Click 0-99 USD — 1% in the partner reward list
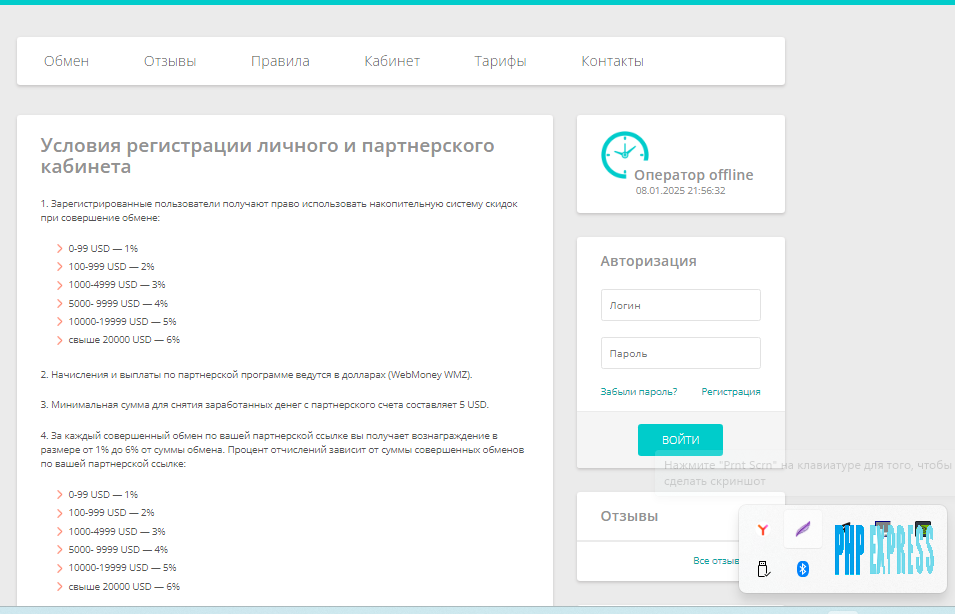This screenshot has height=614, width=955. [x=103, y=495]
